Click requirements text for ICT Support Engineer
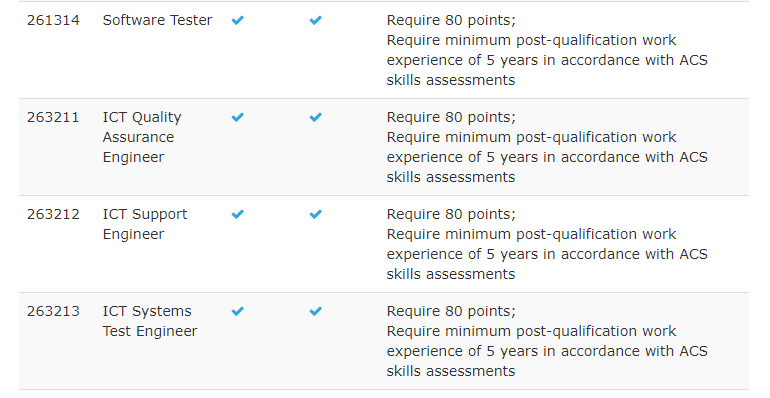Viewport: 770px width, 398px height. (x=547, y=244)
